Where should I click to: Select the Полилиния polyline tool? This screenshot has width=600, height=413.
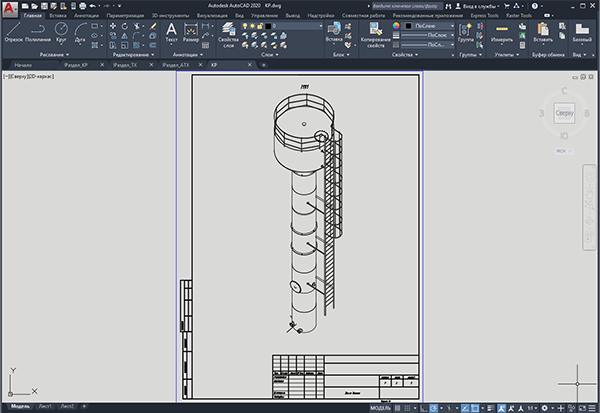click(x=38, y=32)
